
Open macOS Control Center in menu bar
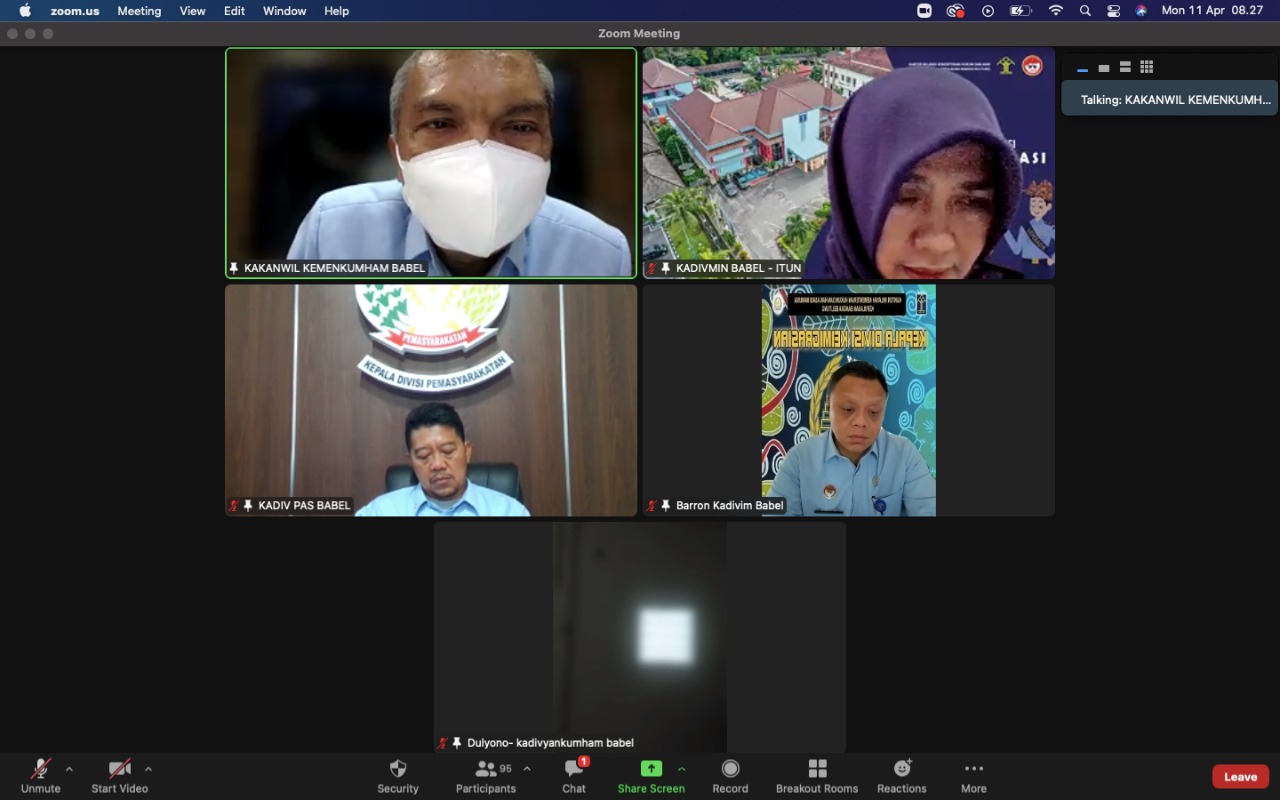(1113, 11)
